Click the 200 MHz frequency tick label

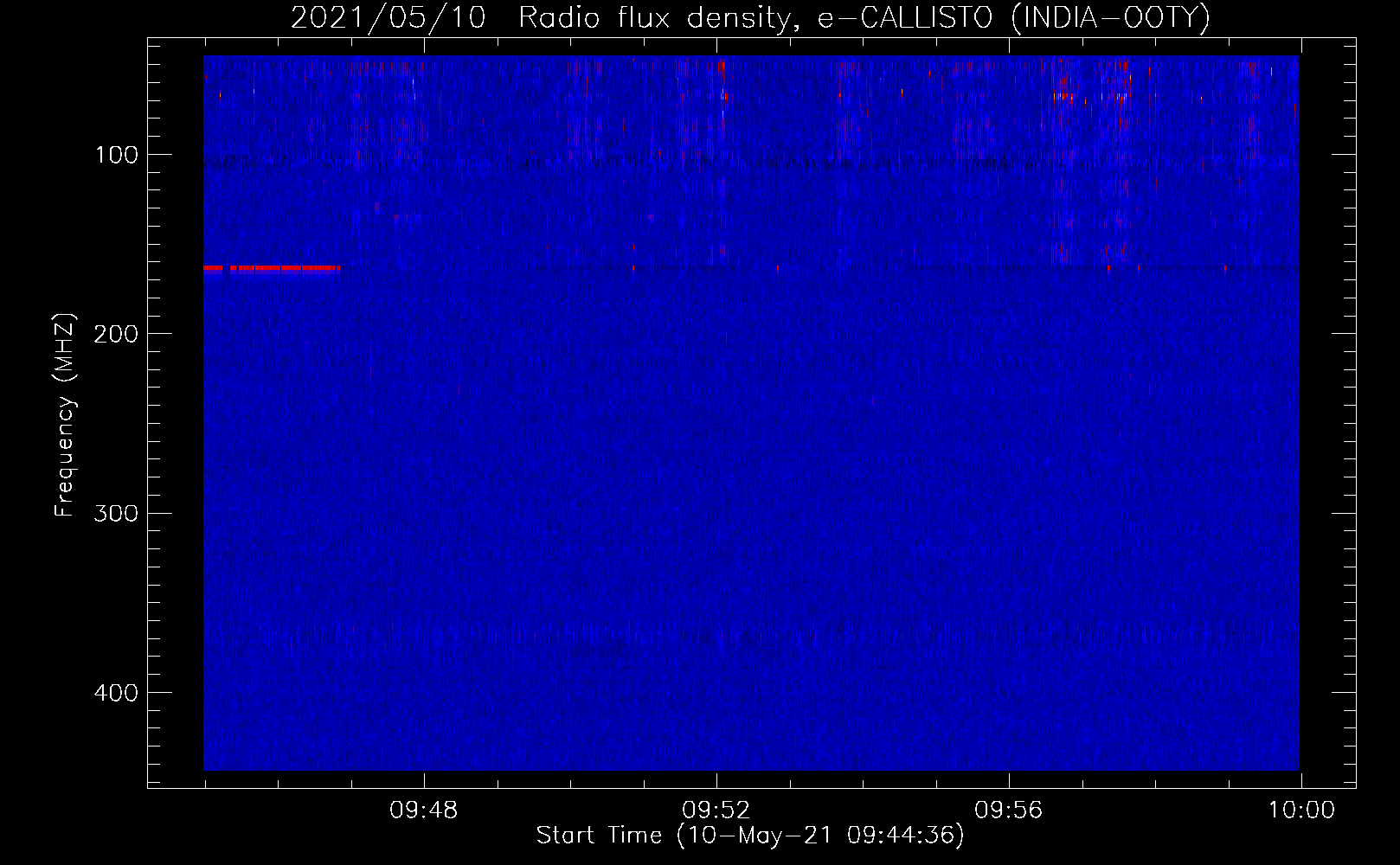click(116, 334)
